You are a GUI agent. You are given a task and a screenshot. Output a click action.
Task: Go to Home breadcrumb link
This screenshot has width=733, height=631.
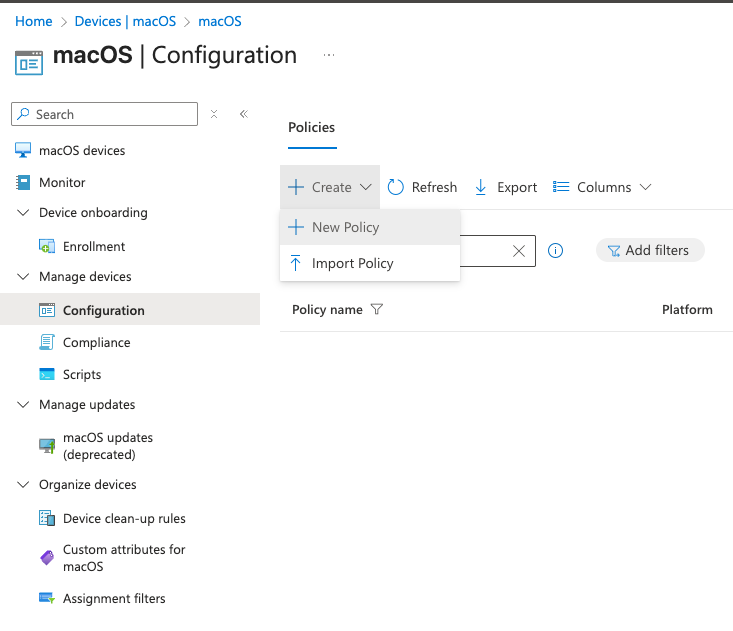33,21
